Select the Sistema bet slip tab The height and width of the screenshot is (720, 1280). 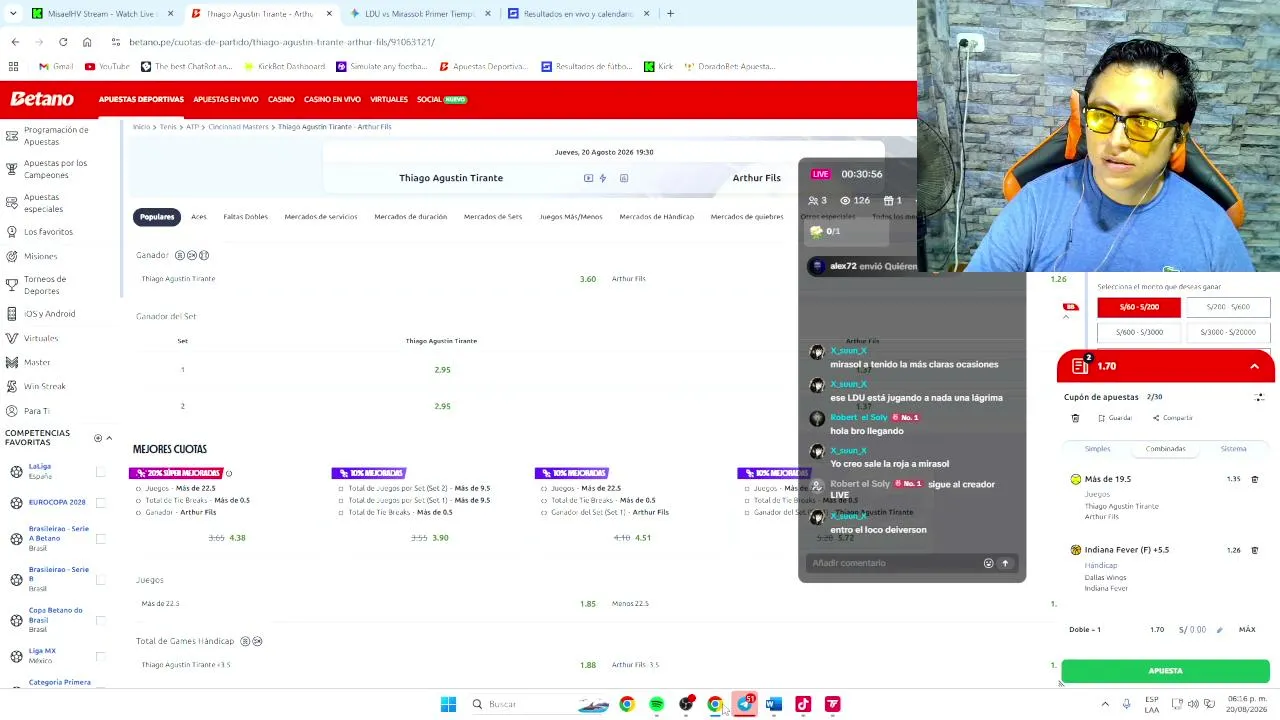tap(1233, 449)
